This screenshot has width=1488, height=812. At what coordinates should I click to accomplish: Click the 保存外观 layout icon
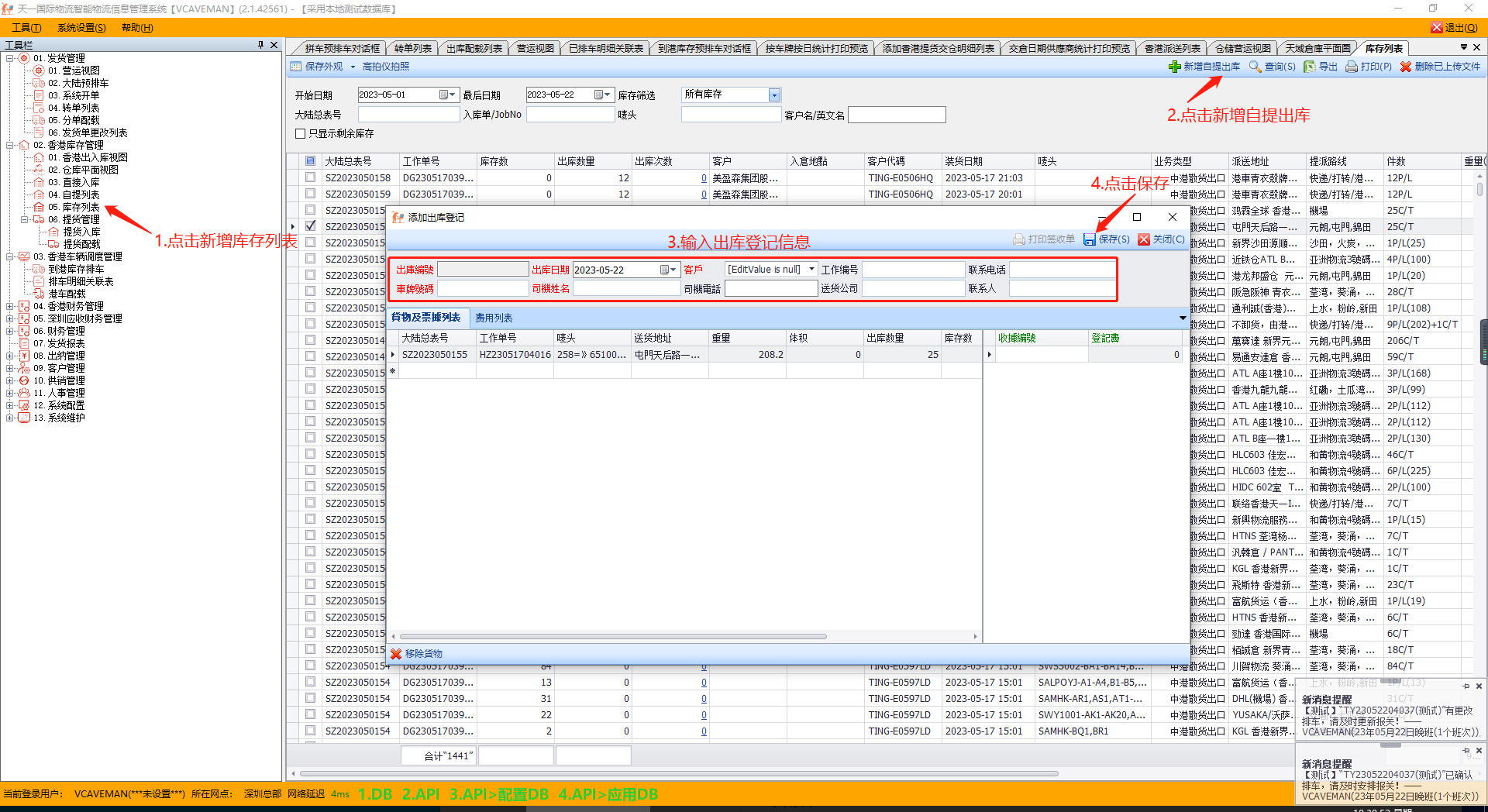pos(296,67)
